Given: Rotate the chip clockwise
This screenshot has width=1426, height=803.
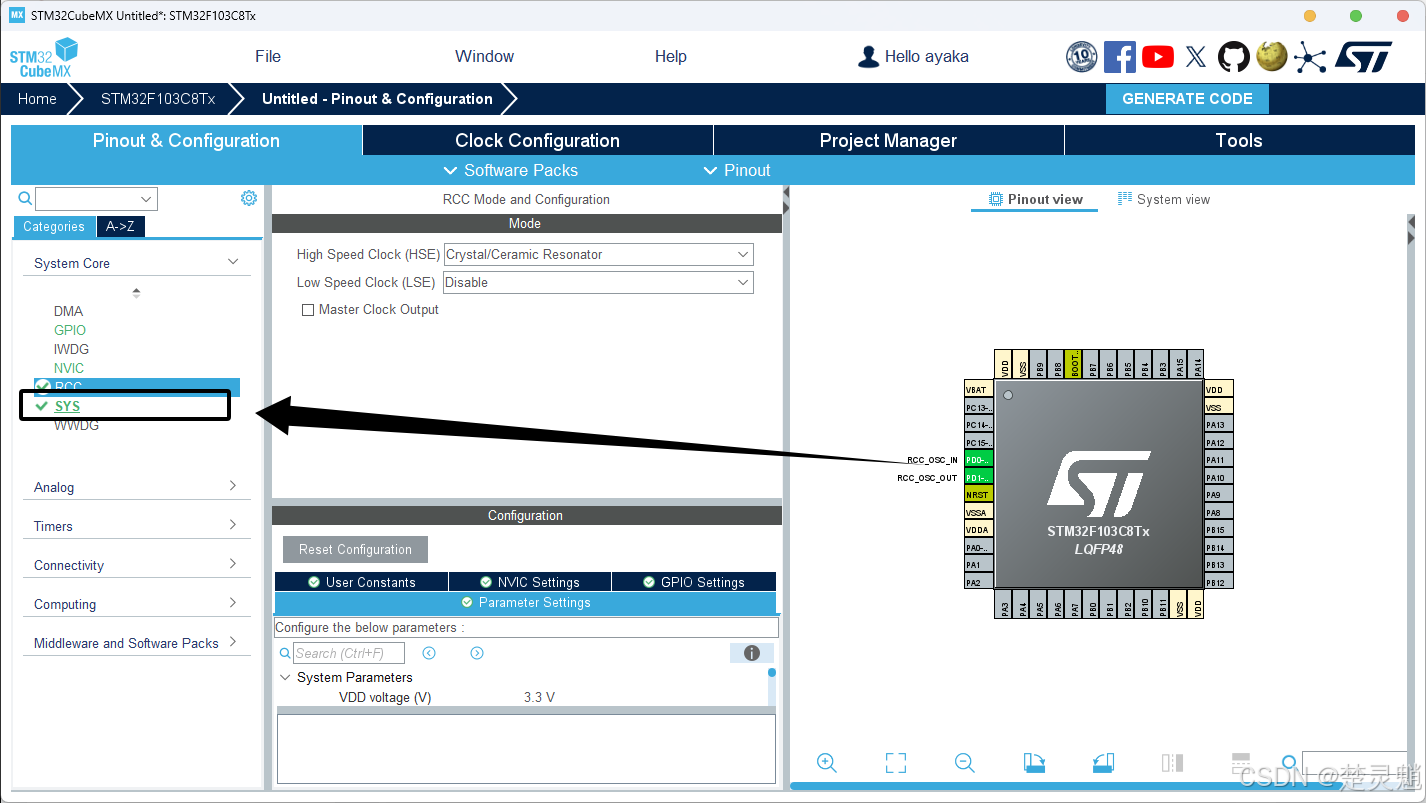Looking at the screenshot, I should tap(1034, 763).
